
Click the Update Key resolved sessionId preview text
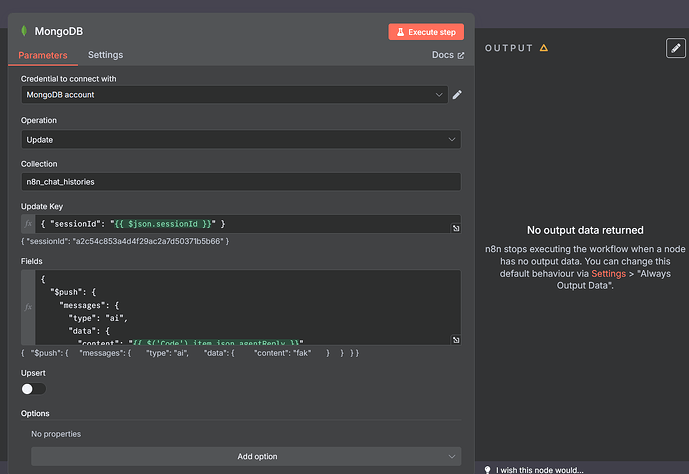[x=125, y=241]
